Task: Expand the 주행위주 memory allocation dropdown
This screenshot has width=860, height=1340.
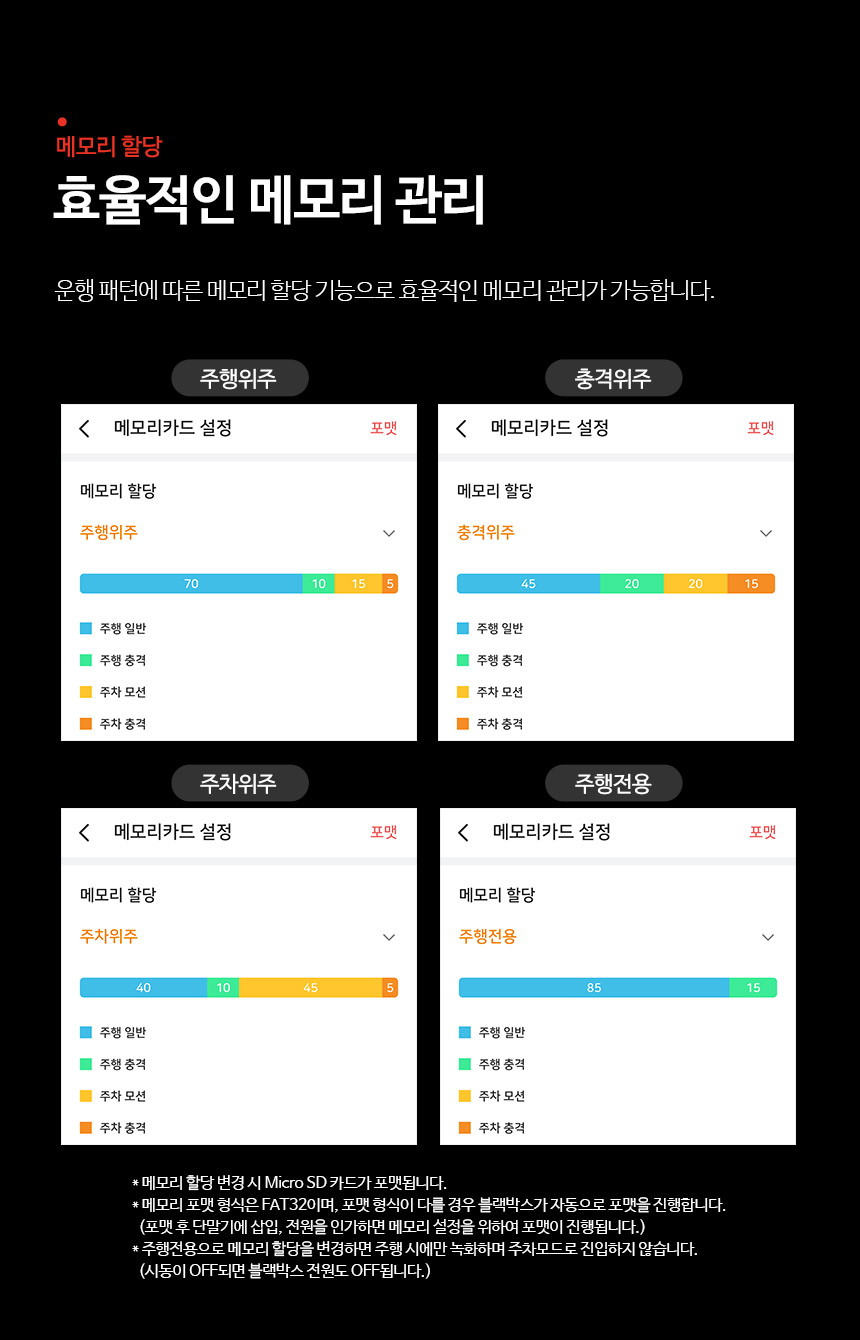Action: (389, 533)
